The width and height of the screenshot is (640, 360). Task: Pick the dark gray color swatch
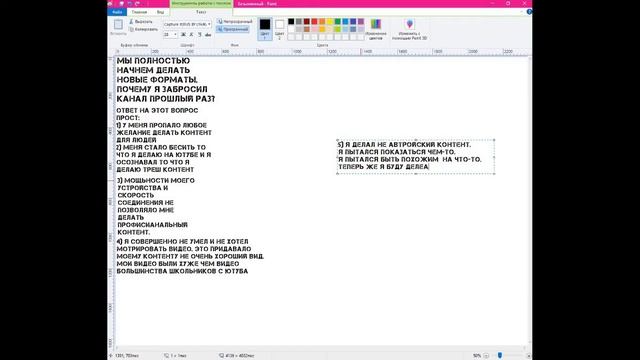tap(299, 21)
